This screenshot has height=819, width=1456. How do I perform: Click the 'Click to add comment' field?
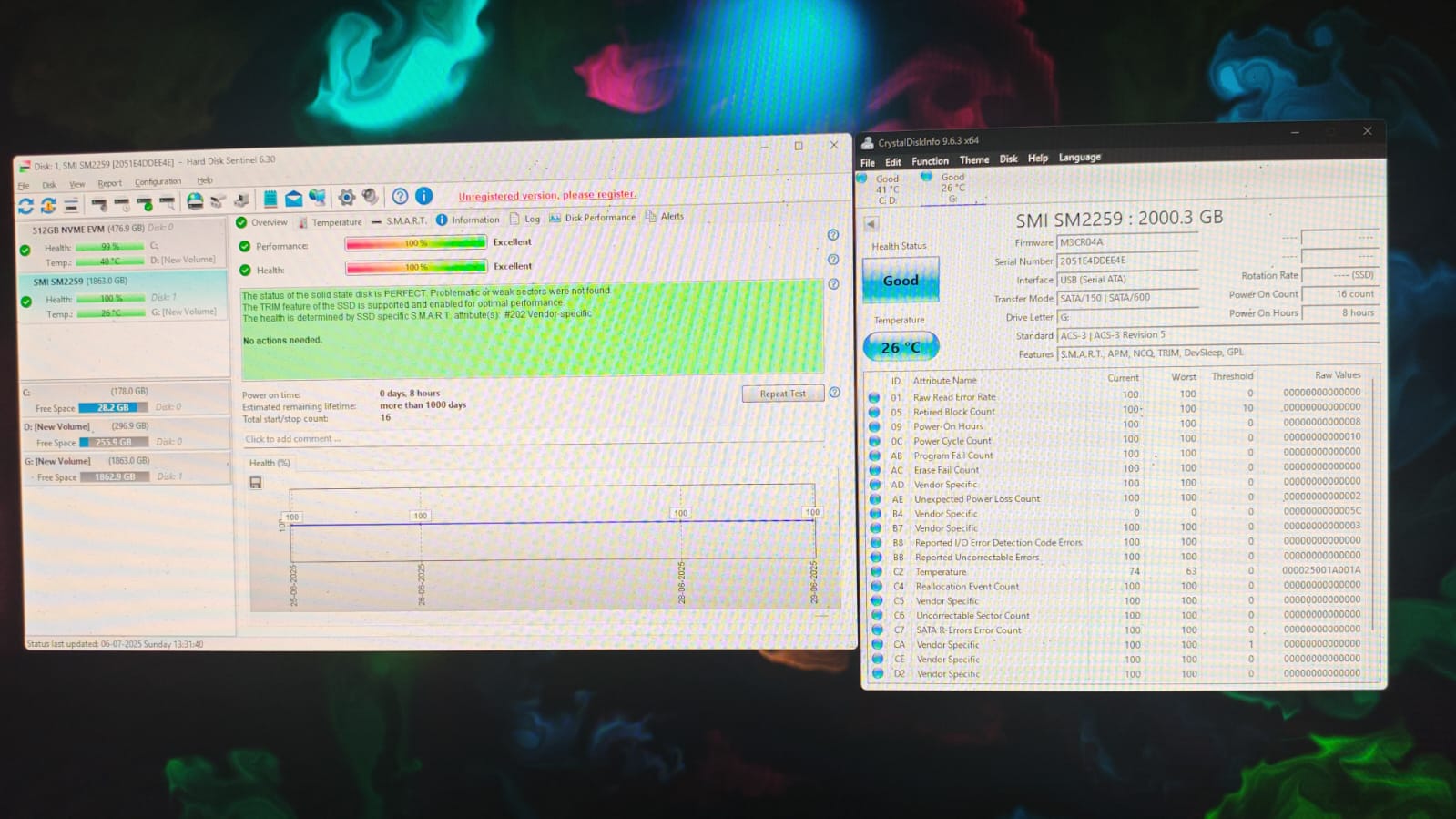[533, 438]
